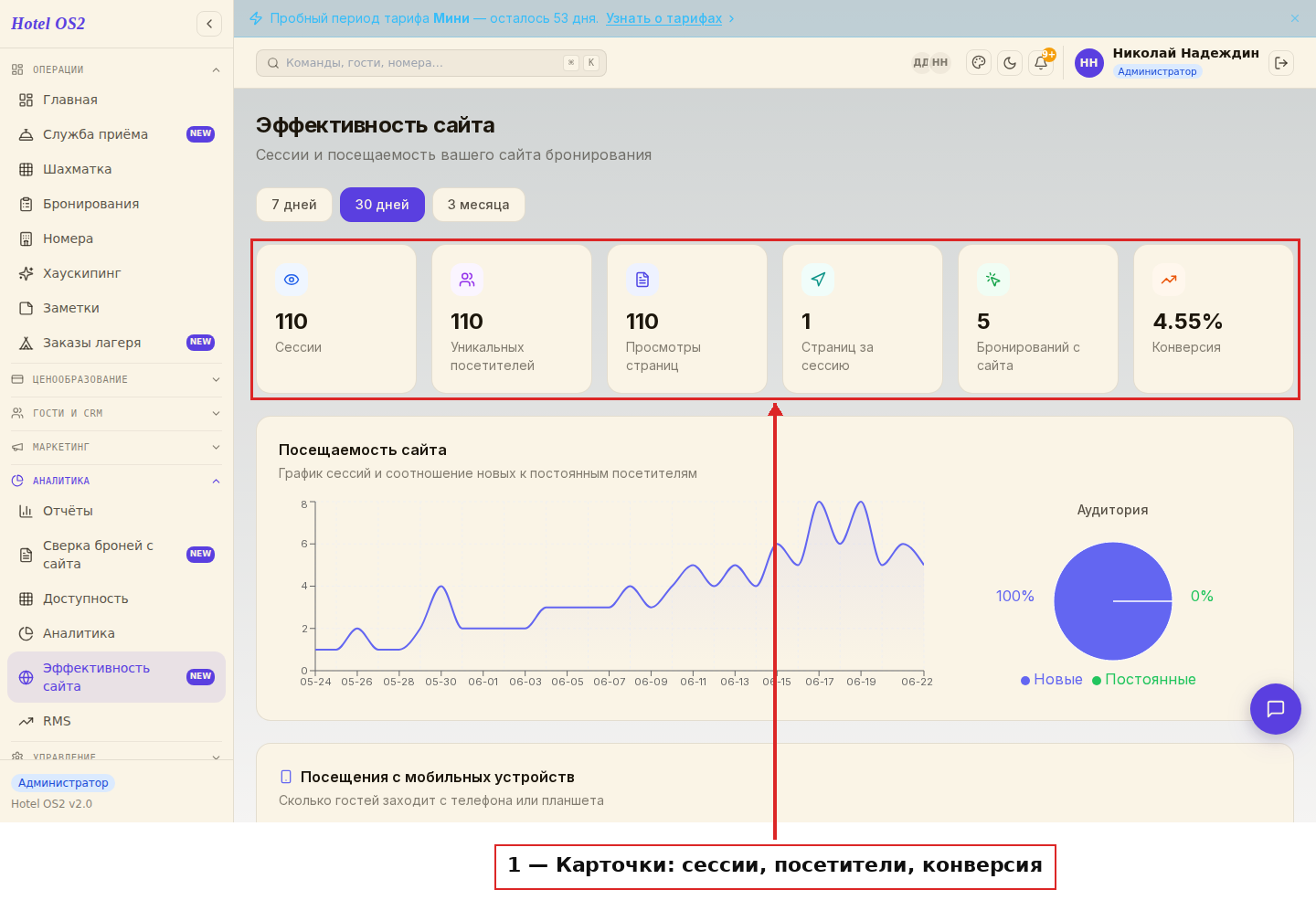This screenshot has width=1316, height=911.
Task: Expand Гости и CRM section
Action: 116,413
